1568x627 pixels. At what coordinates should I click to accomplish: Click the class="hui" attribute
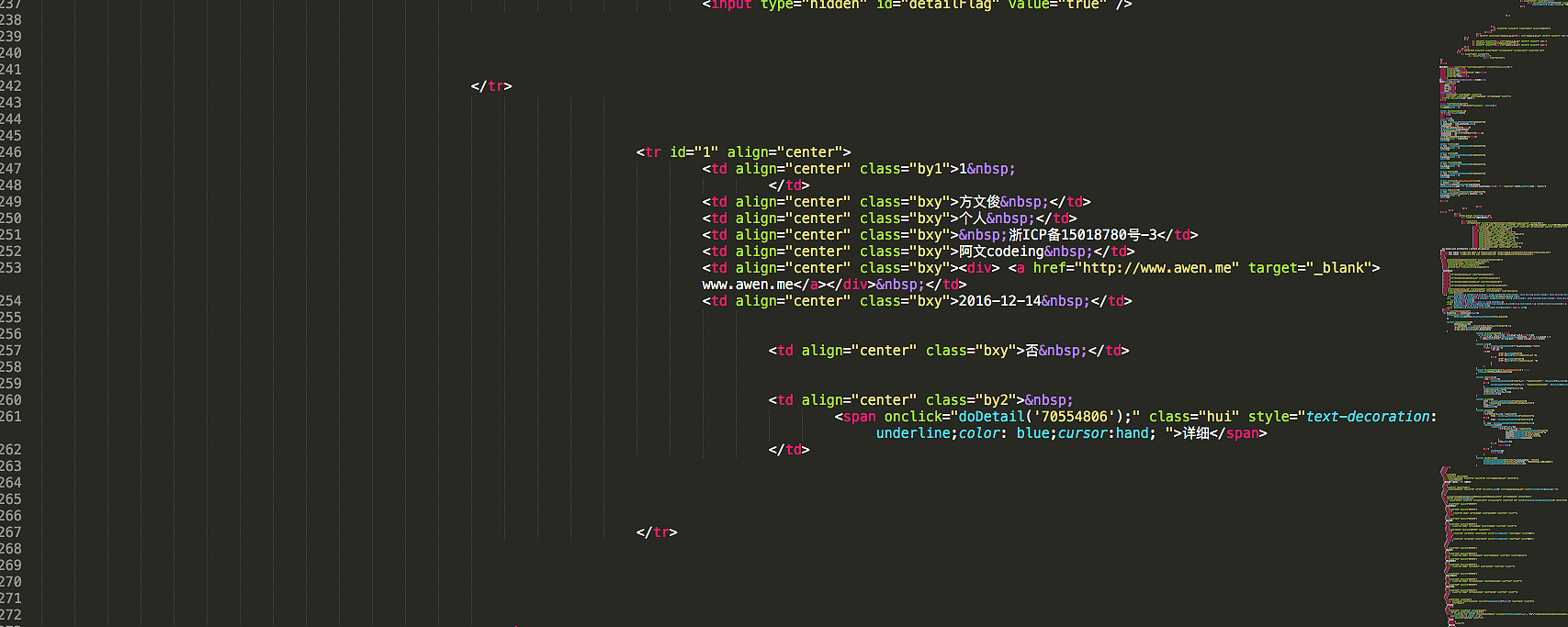pos(1193,417)
